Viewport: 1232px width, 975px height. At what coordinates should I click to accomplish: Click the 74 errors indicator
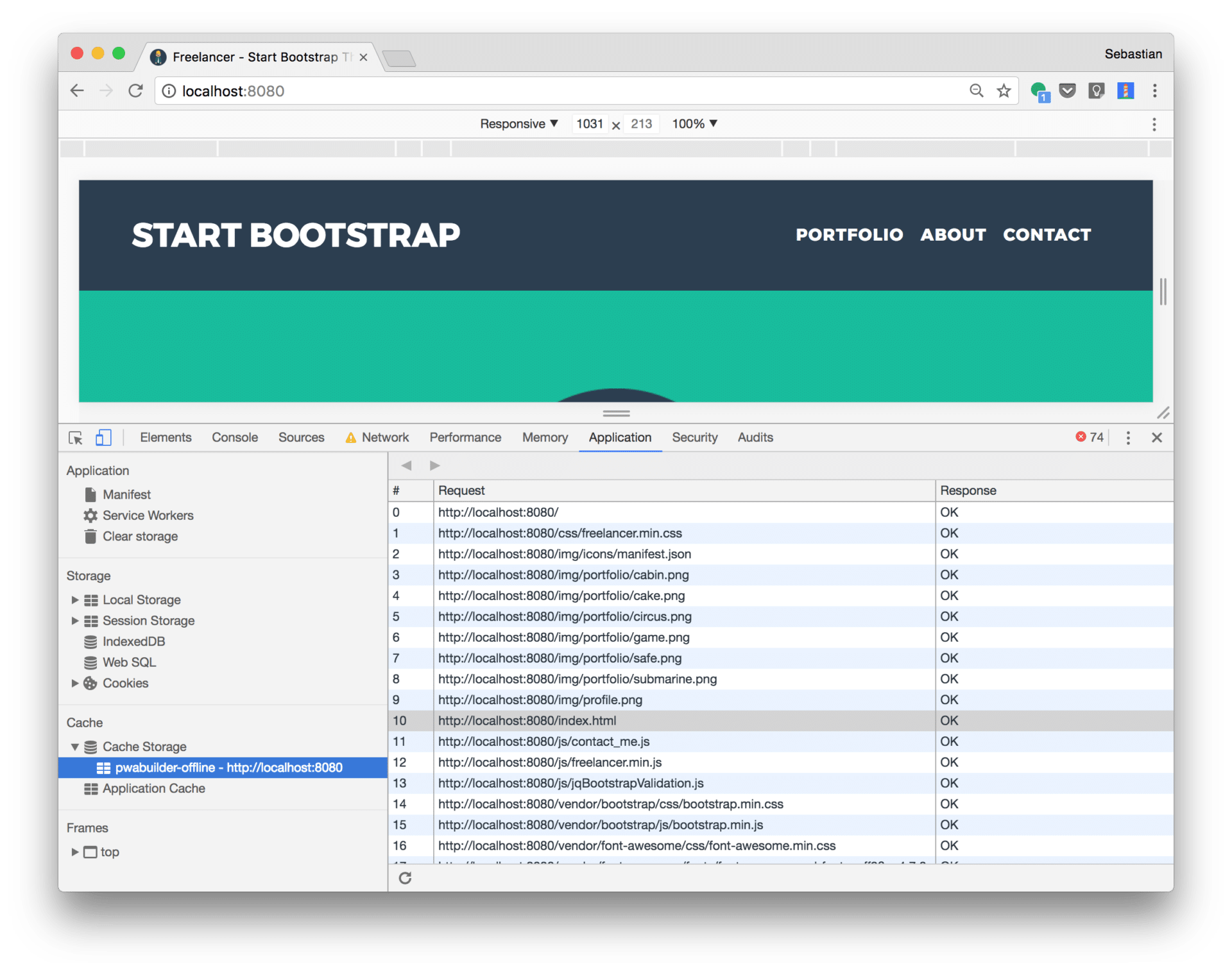(1090, 437)
